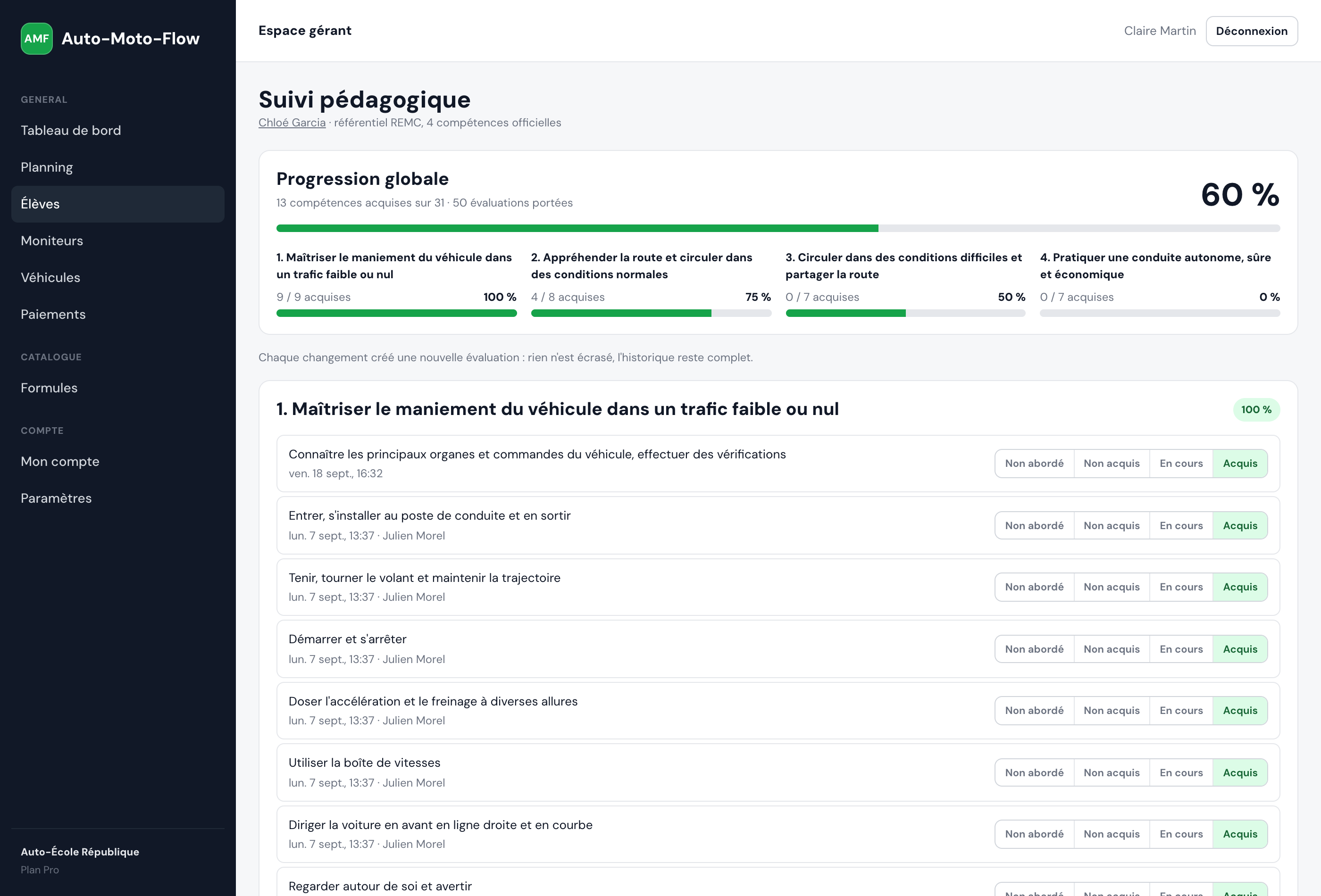Click the global 60 % progress bar
The height and width of the screenshot is (896, 1321).
pos(778,228)
